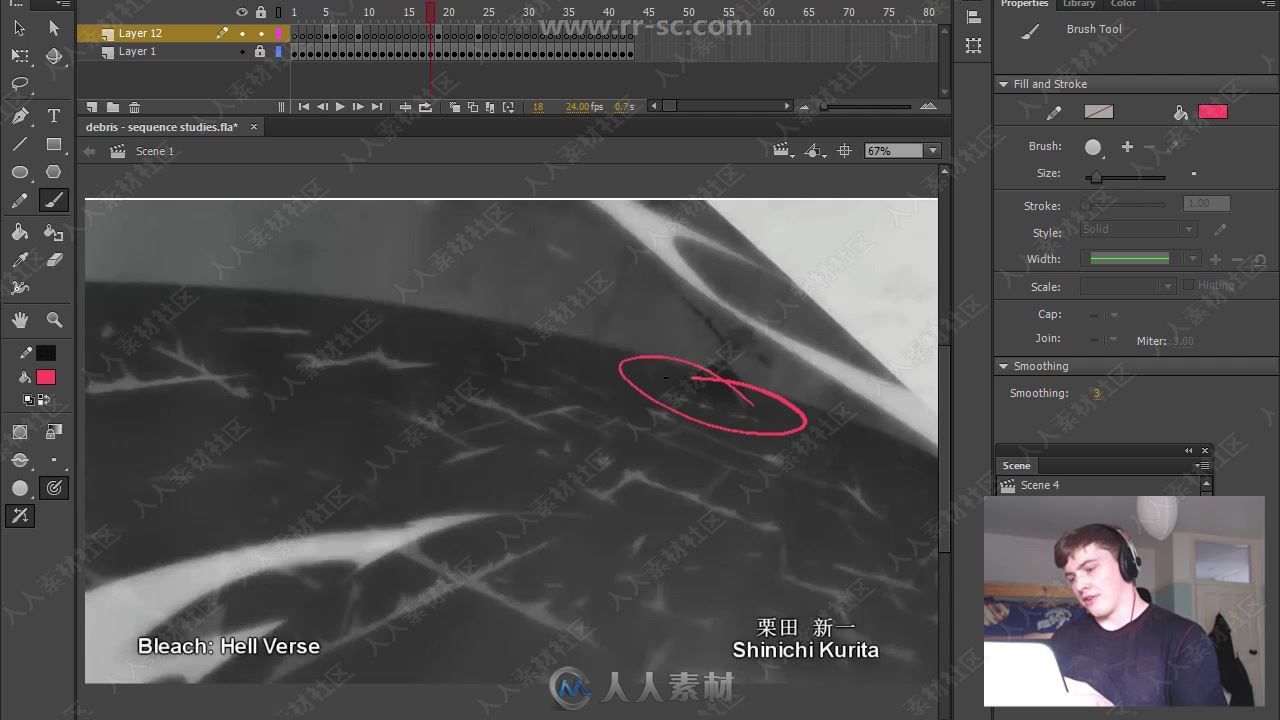Click the new layer icon
1280x720 pixels.
coord(92,107)
